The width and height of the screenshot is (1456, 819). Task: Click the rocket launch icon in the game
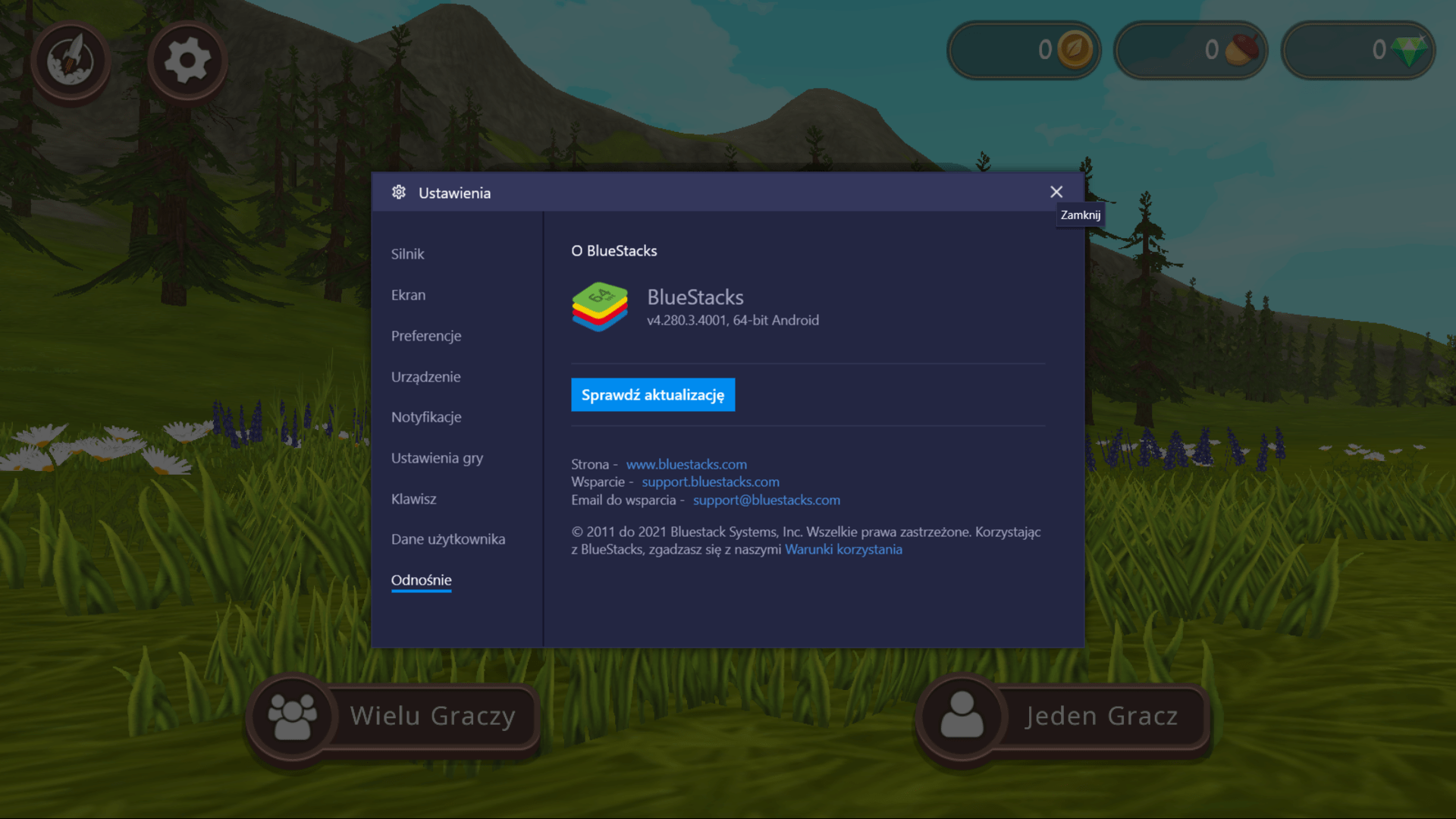71,61
